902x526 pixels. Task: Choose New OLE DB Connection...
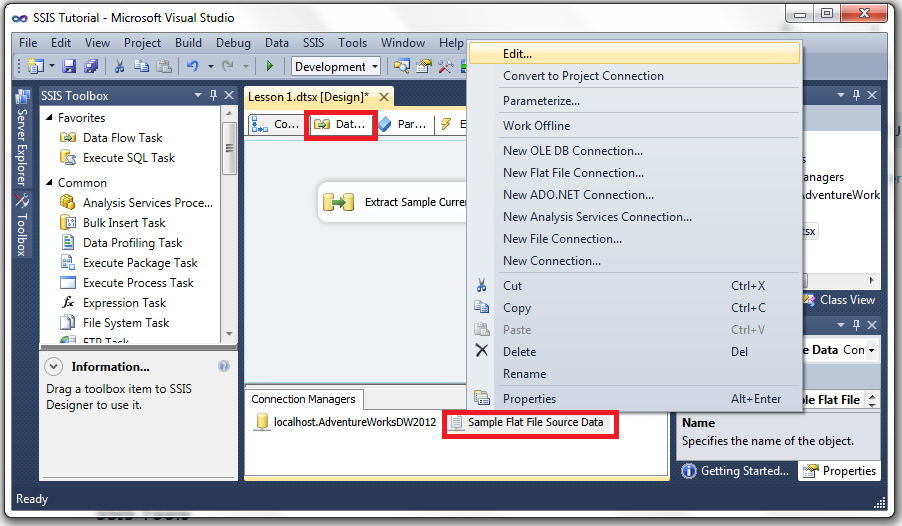pyautogui.click(x=634, y=151)
